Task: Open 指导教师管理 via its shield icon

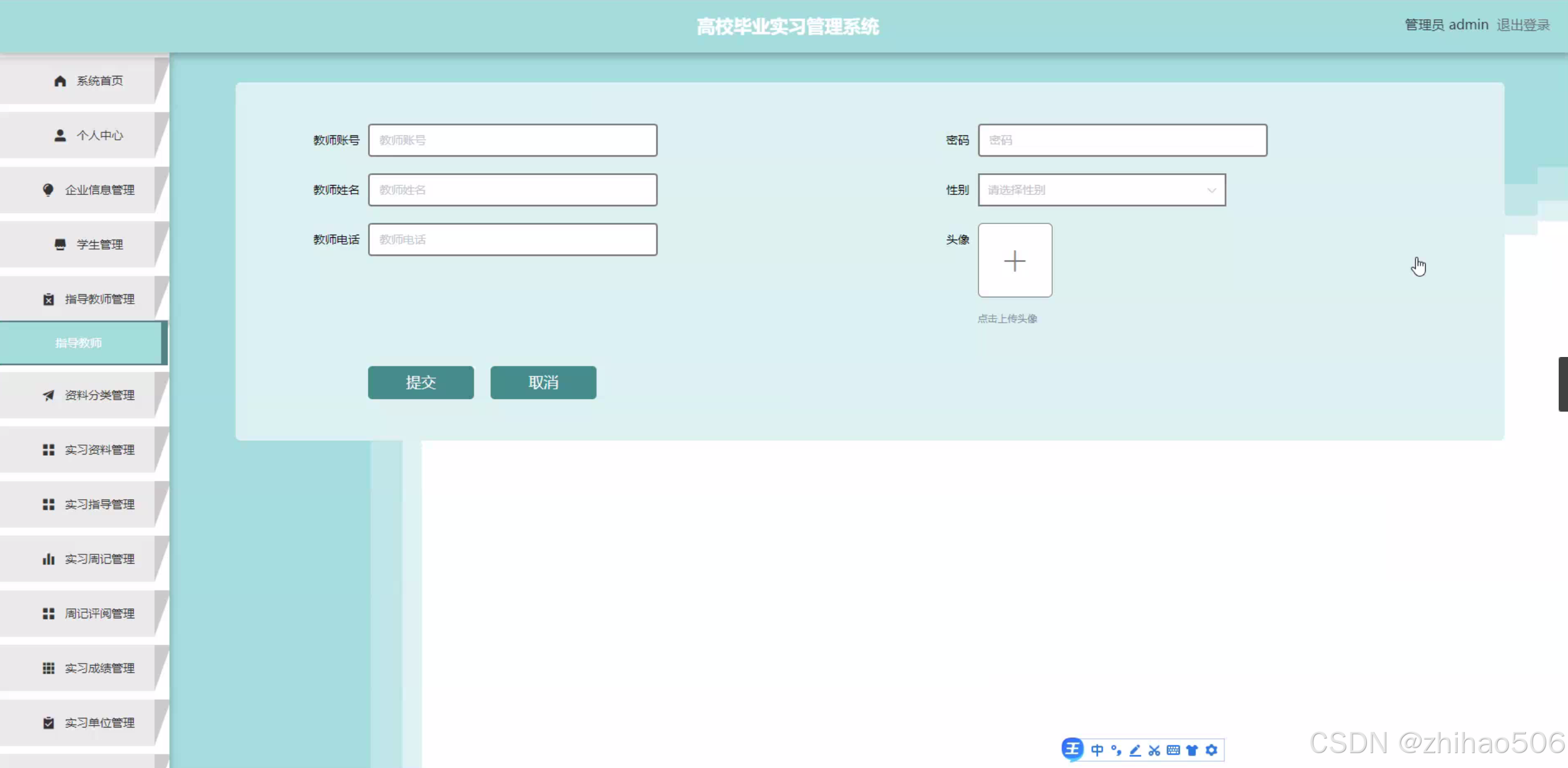Action: coord(48,299)
